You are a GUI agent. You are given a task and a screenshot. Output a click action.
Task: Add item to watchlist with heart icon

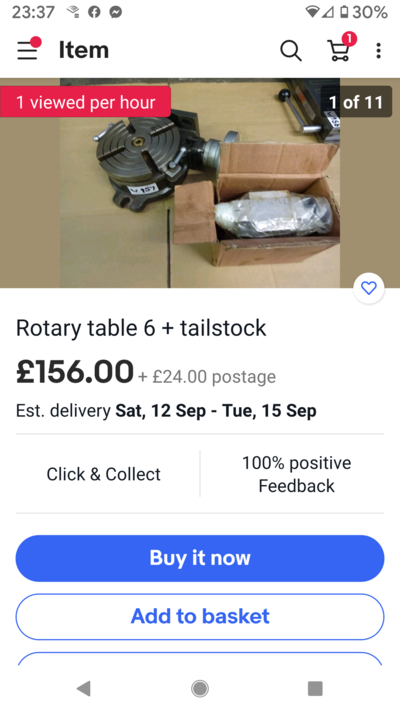pos(369,288)
